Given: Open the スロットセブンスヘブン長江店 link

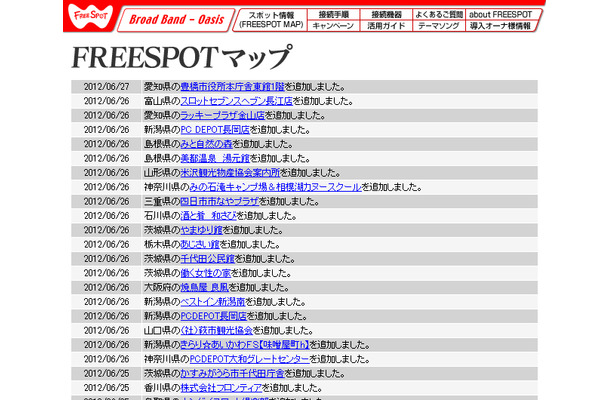Looking at the screenshot, I should point(237,101).
